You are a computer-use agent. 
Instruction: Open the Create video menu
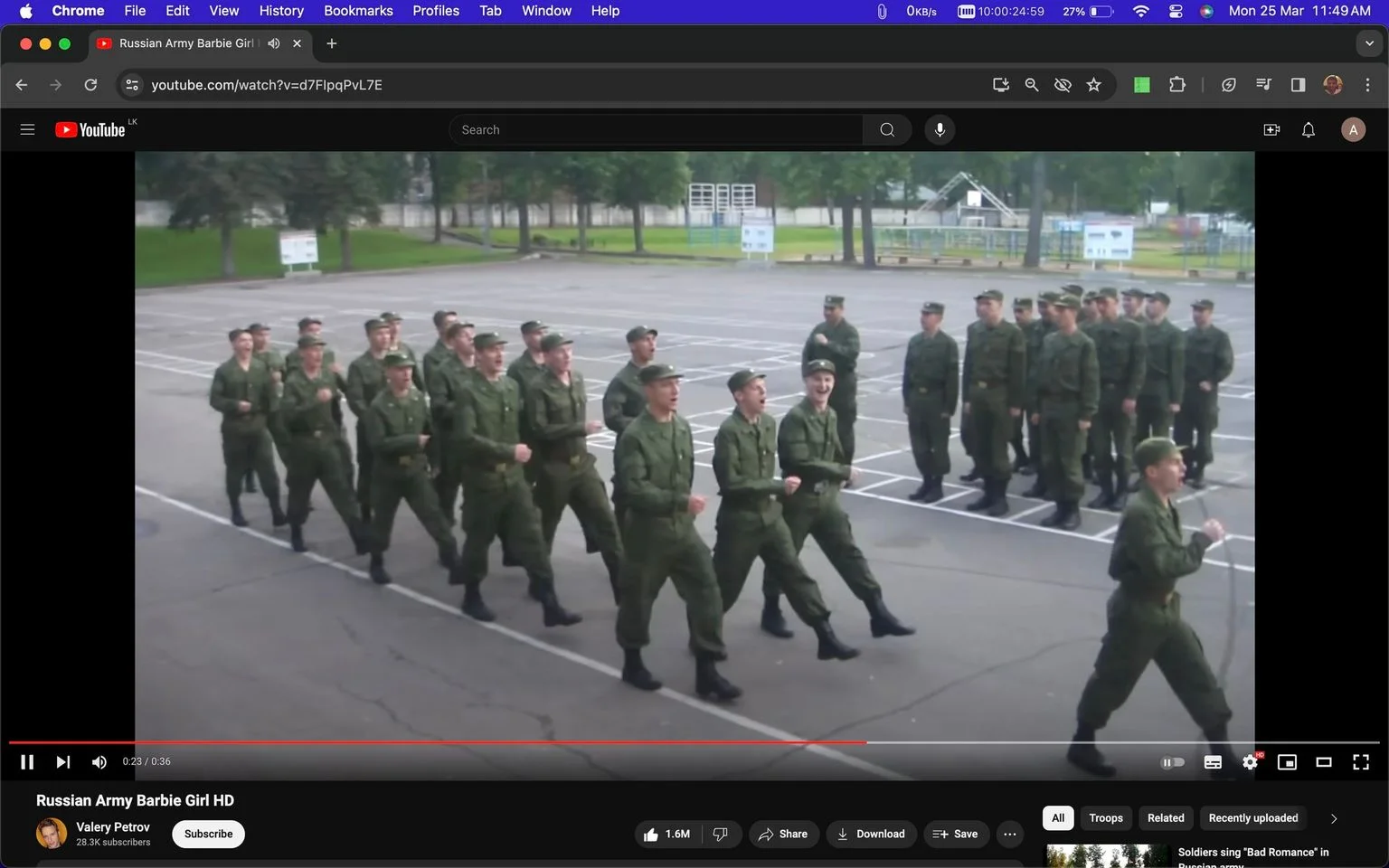pyautogui.click(x=1271, y=130)
